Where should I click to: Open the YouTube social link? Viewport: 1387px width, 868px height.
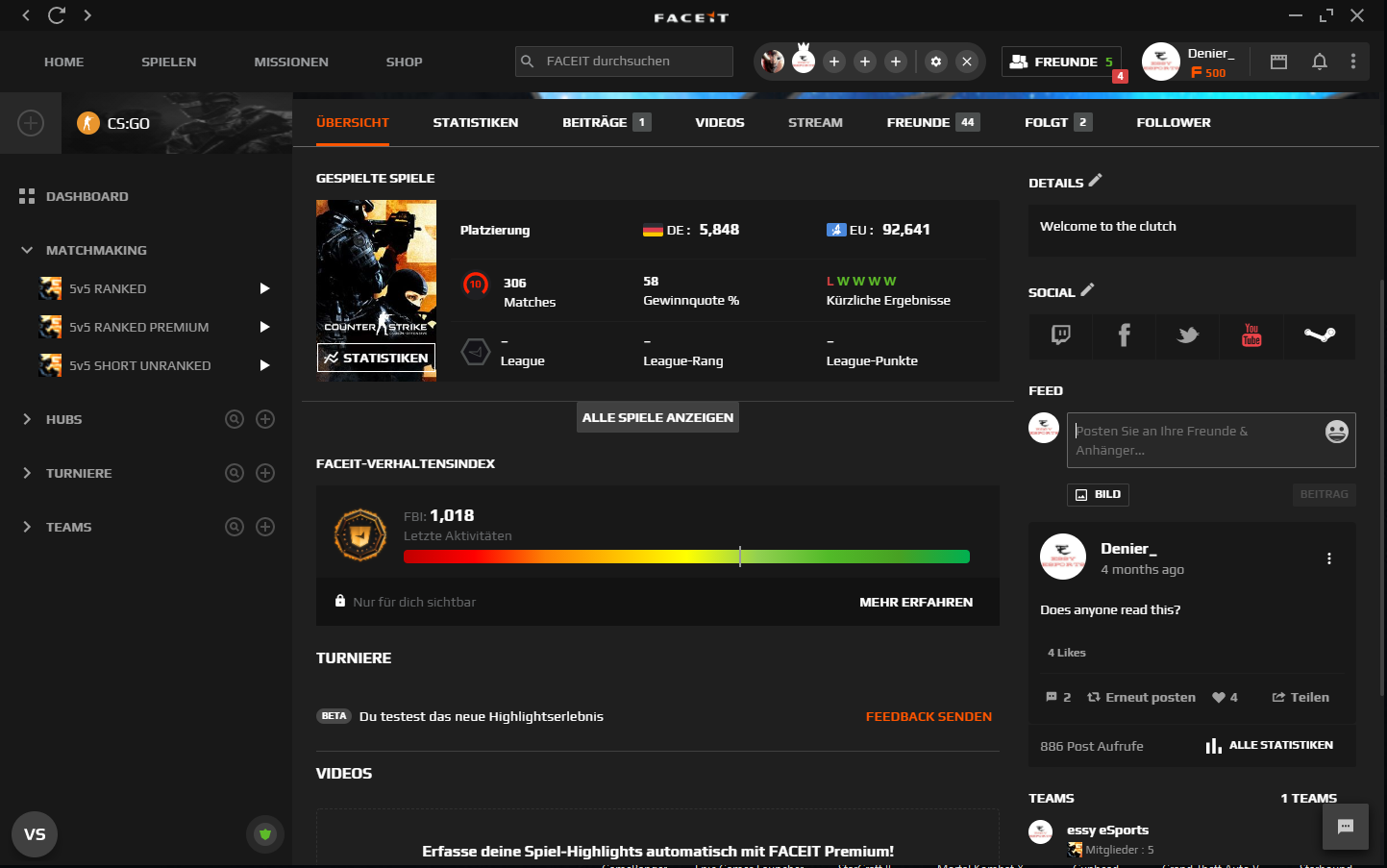click(x=1251, y=335)
